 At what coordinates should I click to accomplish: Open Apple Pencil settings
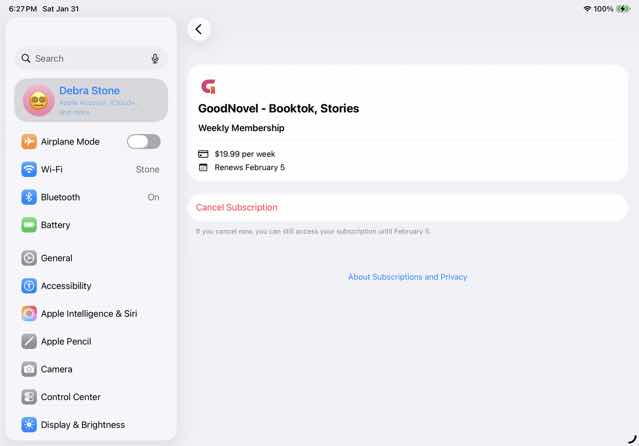90,341
